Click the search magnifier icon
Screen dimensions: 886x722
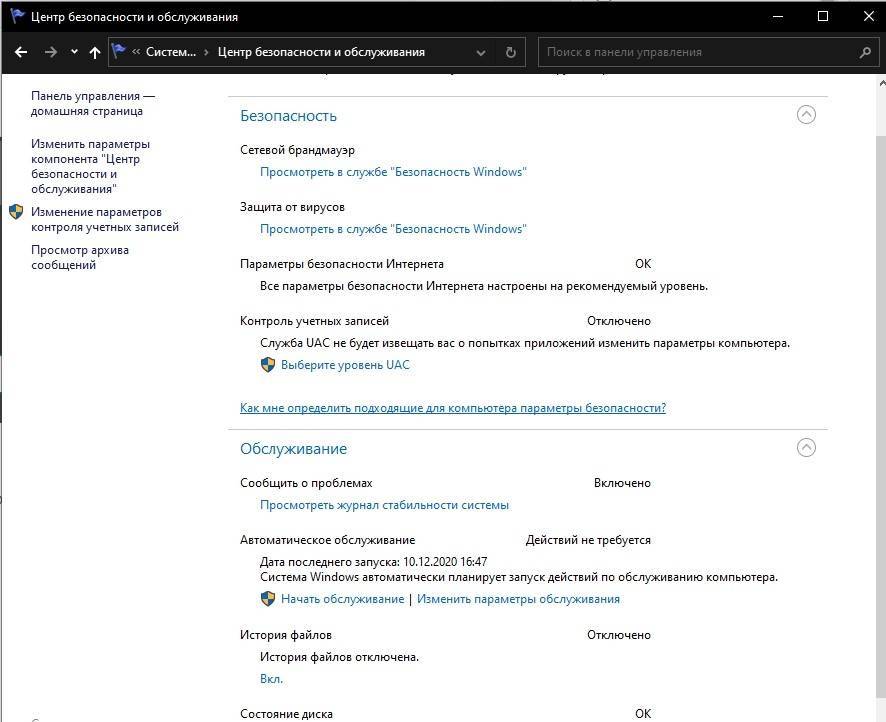tap(865, 52)
